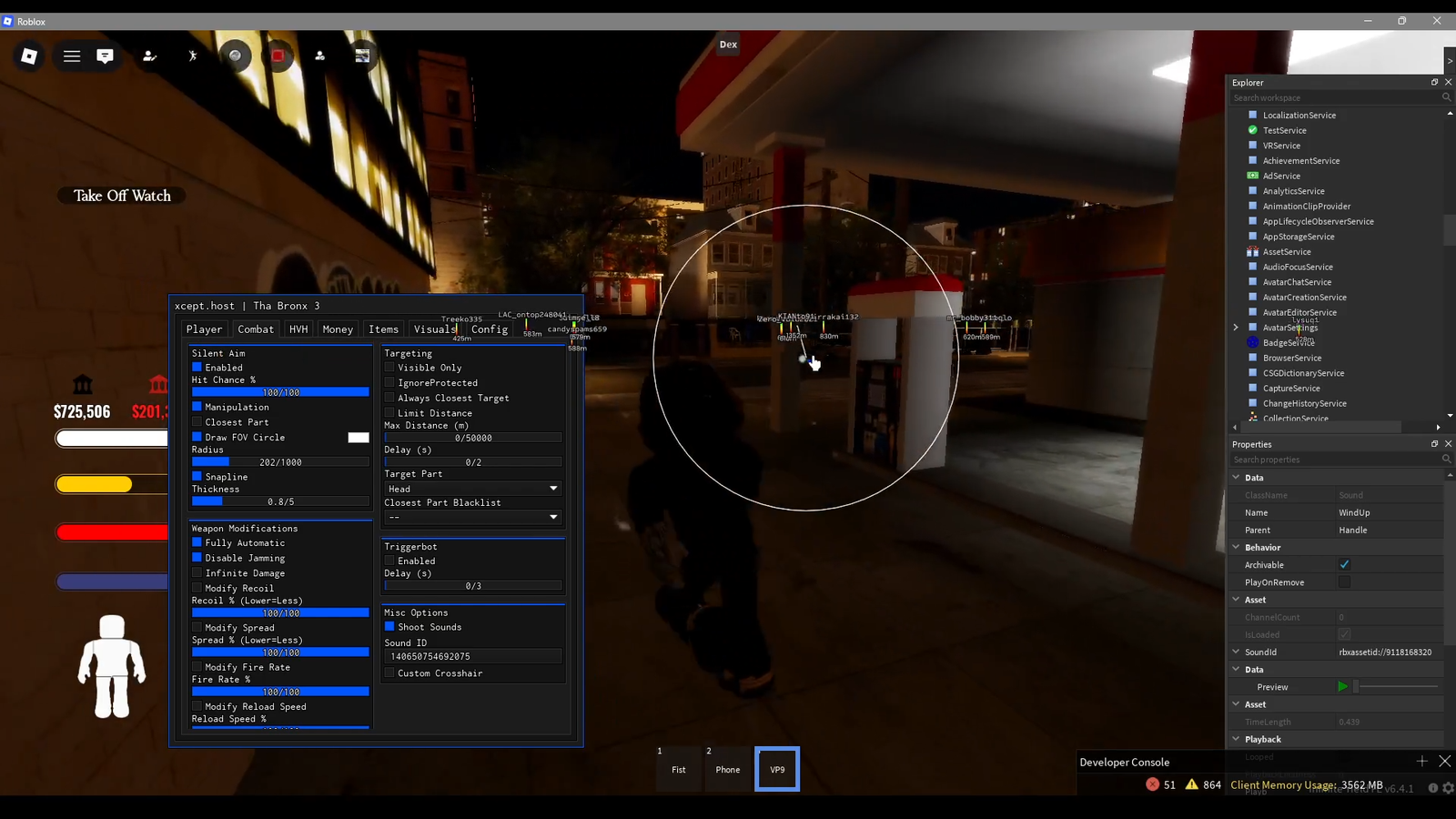
Task: Click the AssetService icon in Explorer
Action: click(1252, 251)
